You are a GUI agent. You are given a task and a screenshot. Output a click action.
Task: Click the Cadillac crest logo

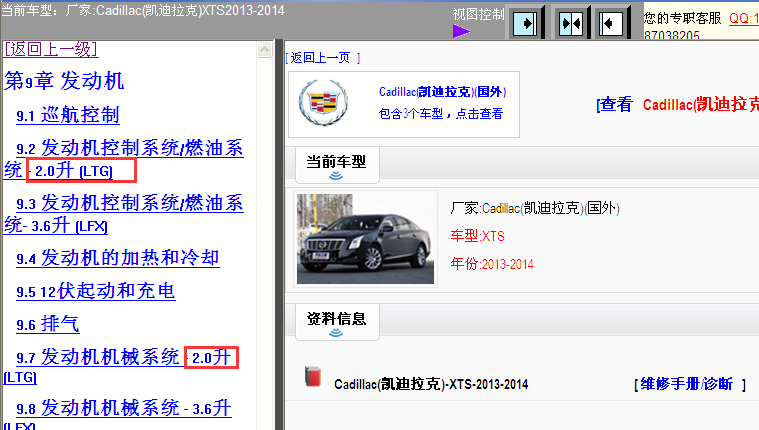pyautogui.click(x=323, y=103)
